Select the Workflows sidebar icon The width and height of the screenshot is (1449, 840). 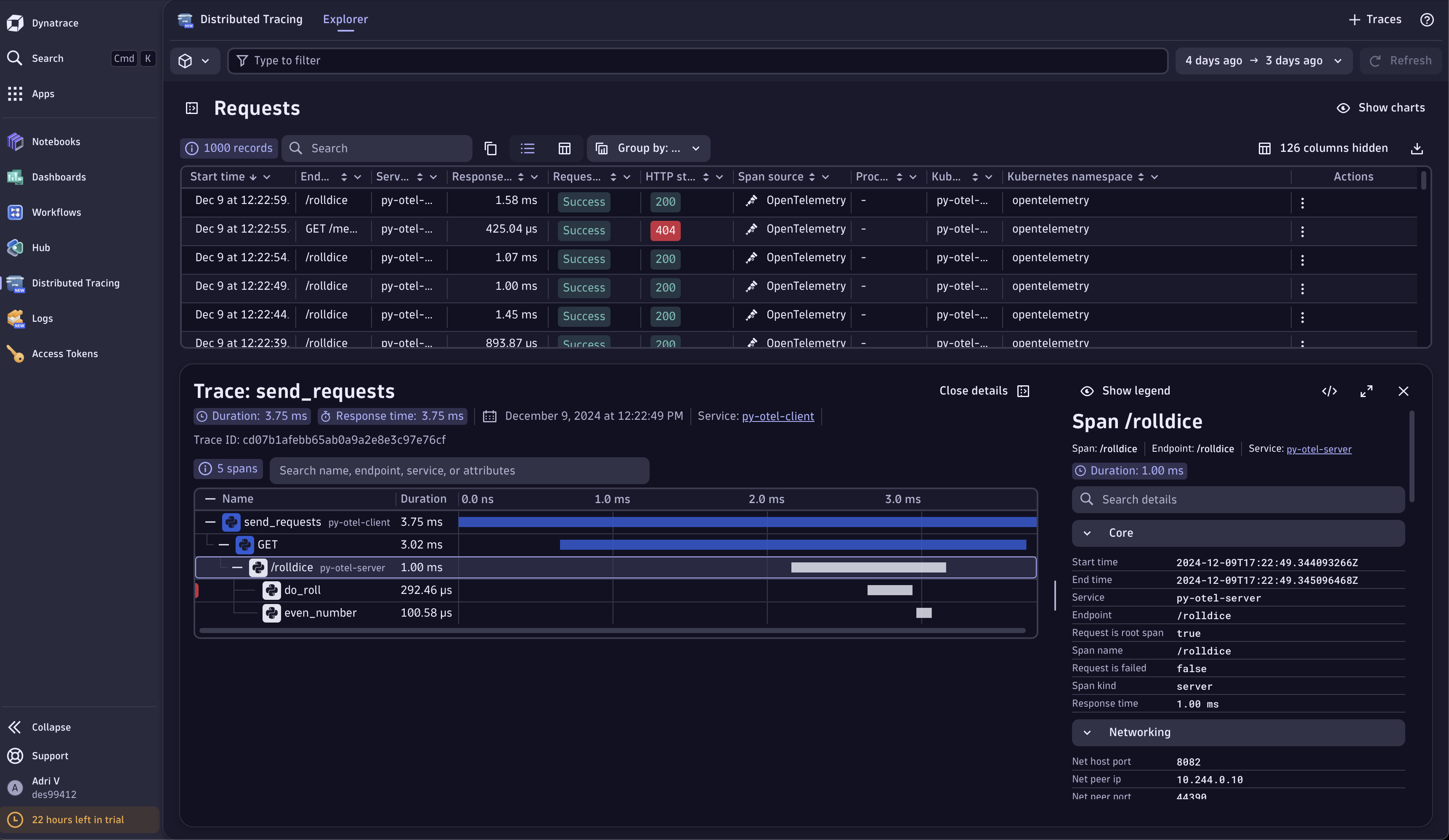pyautogui.click(x=14, y=212)
